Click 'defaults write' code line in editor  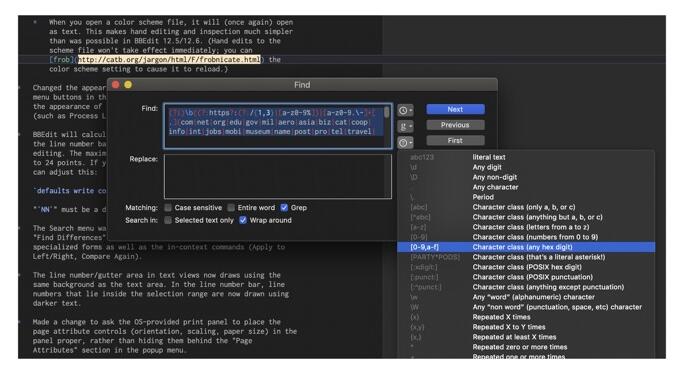coord(69,191)
